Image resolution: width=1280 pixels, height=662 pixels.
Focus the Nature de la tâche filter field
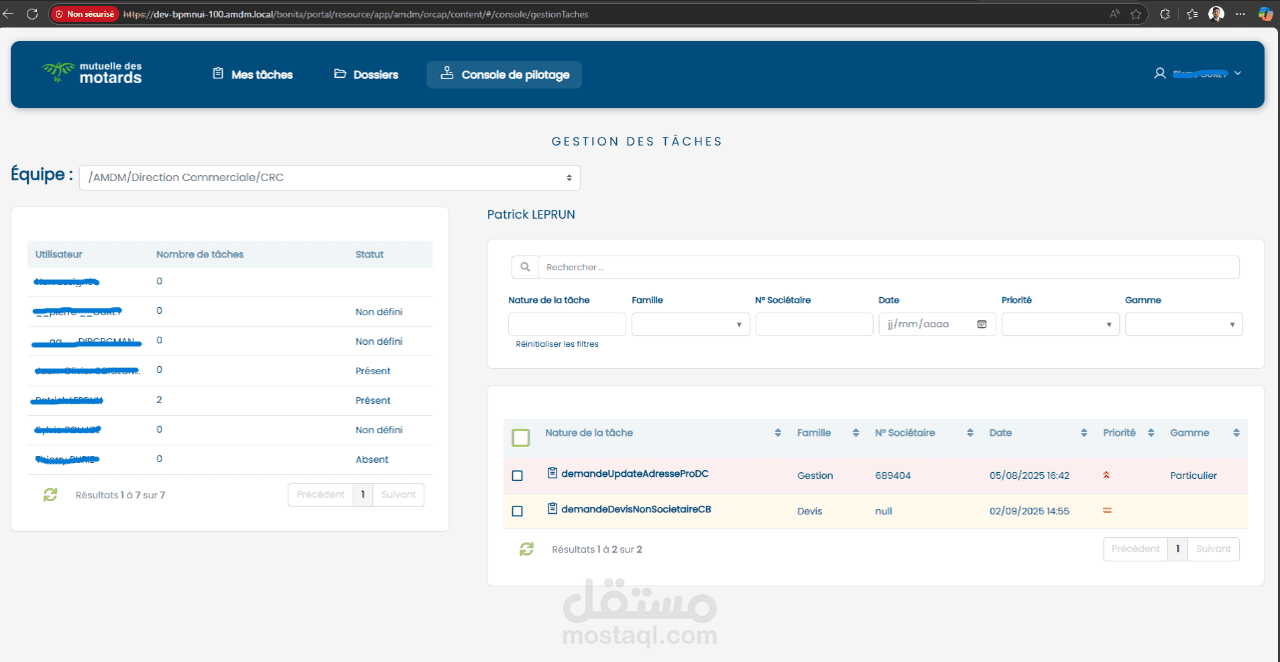[x=567, y=324]
